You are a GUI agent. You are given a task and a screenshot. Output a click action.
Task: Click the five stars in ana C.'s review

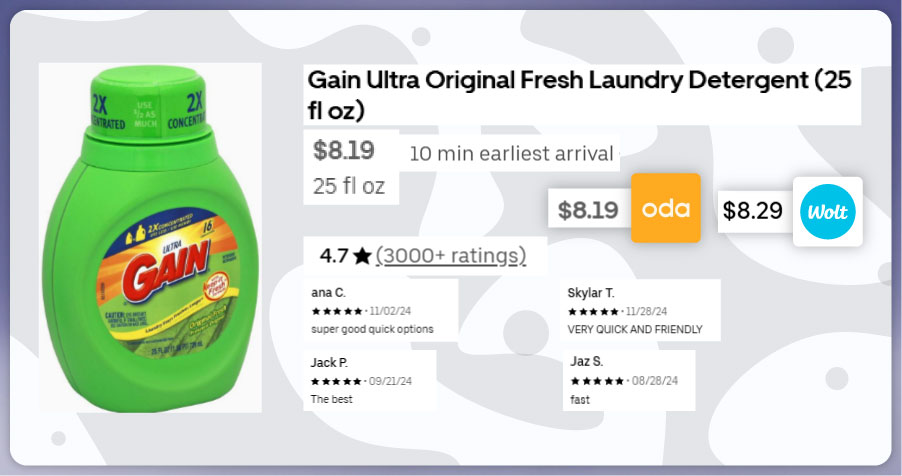(337, 311)
